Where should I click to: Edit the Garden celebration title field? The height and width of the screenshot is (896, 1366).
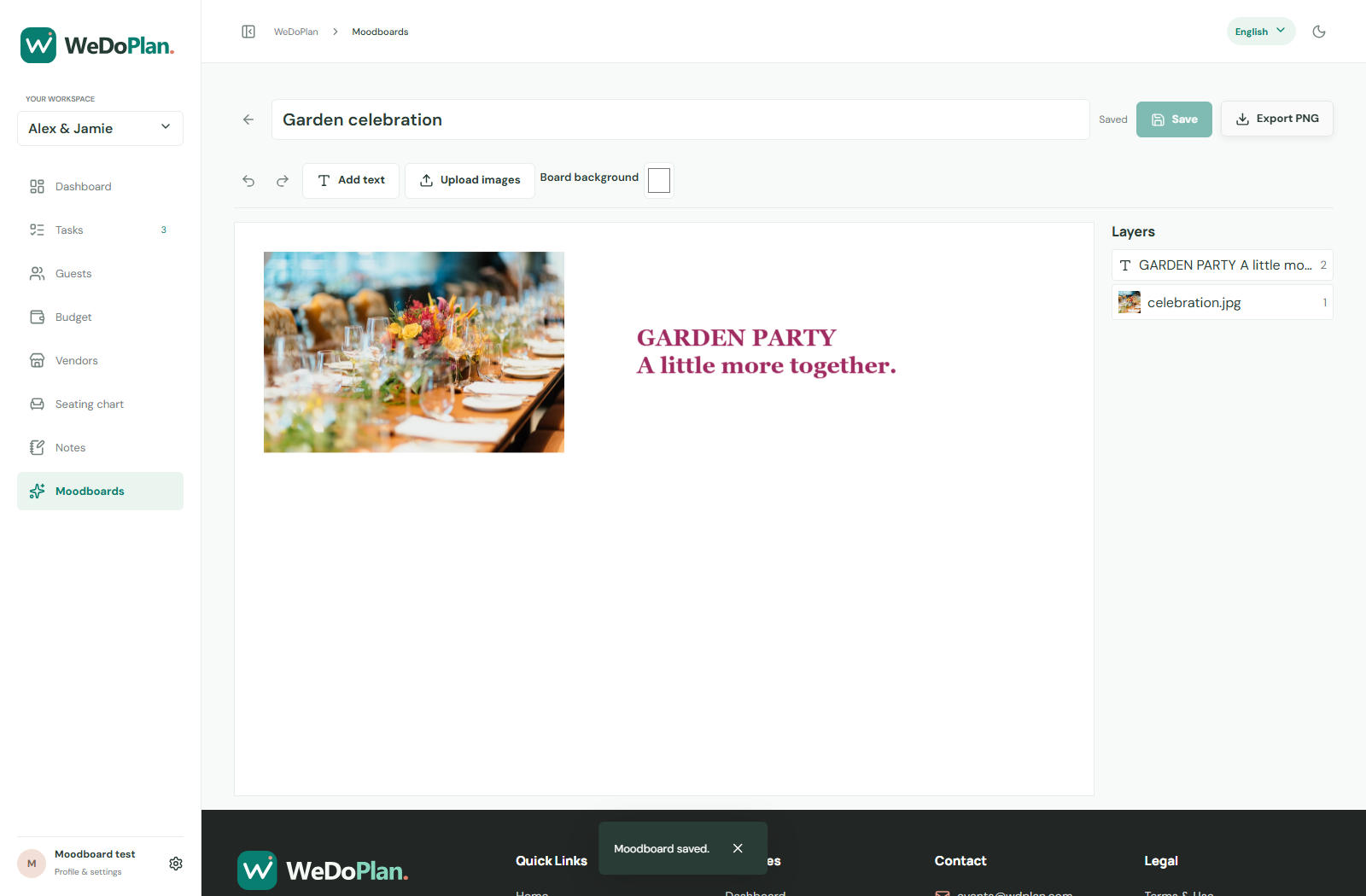coord(680,119)
